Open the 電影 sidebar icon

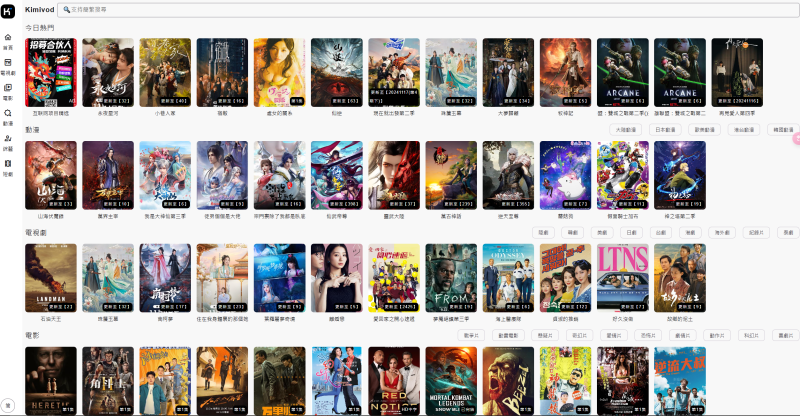point(8,92)
